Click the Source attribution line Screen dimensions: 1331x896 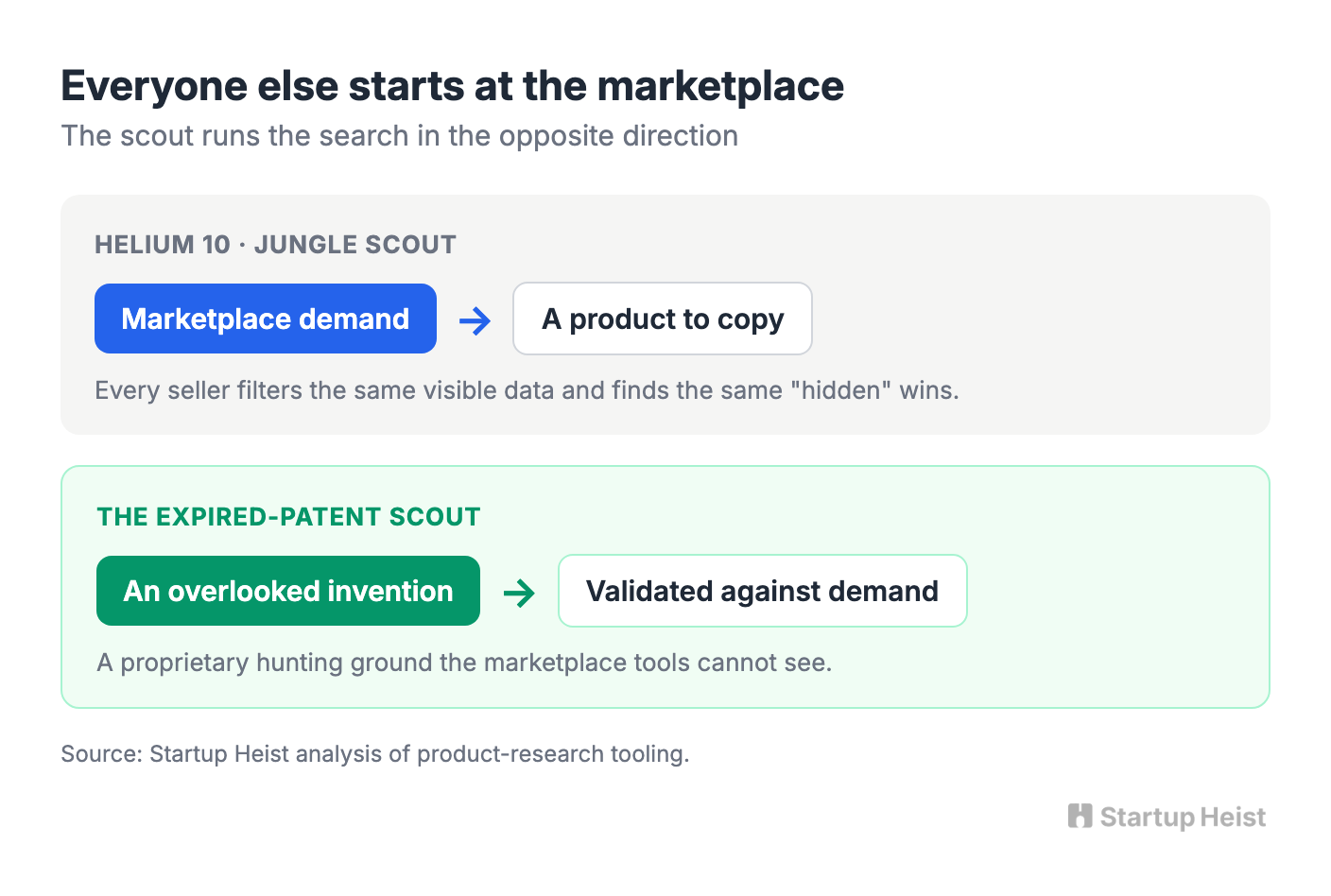point(375,754)
